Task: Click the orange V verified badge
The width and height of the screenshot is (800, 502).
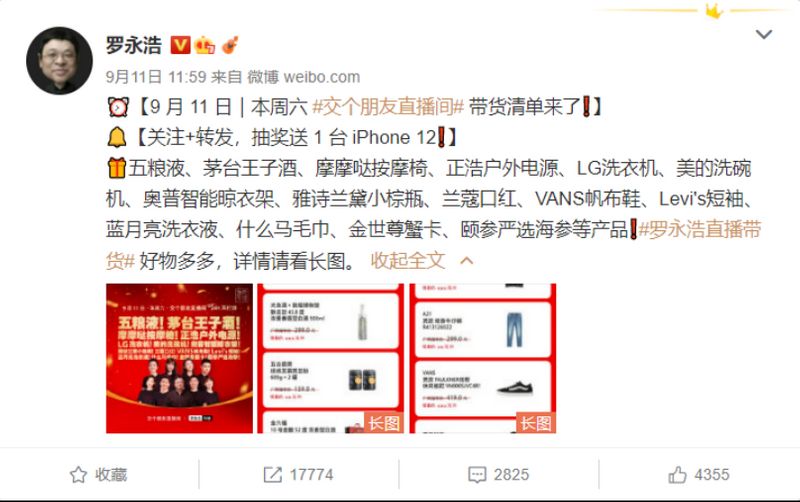Action: click(180, 45)
